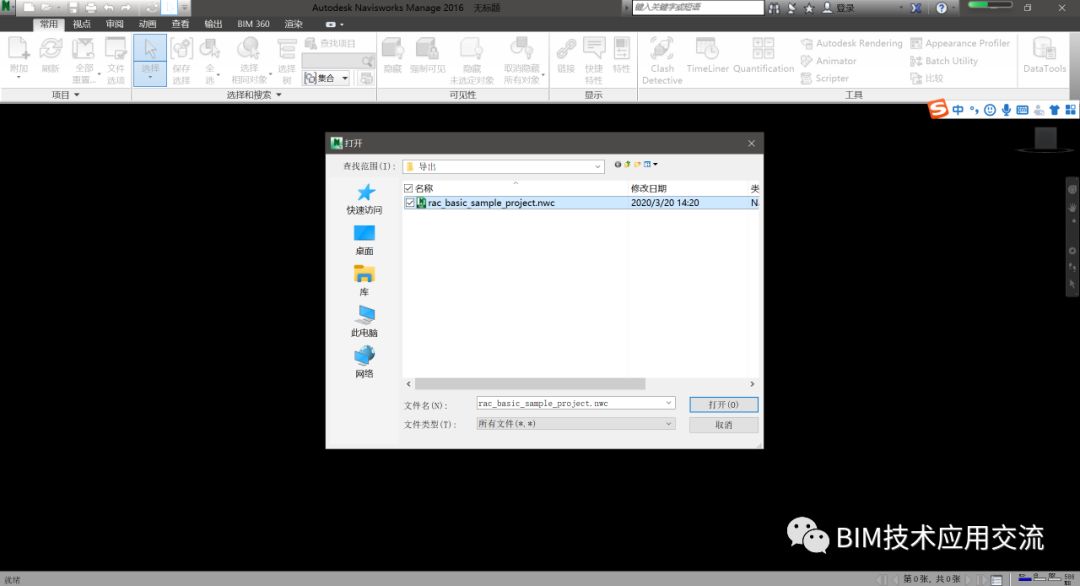Toggle checkbox for rac_basic_sample_project.nwc

click(x=410, y=202)
